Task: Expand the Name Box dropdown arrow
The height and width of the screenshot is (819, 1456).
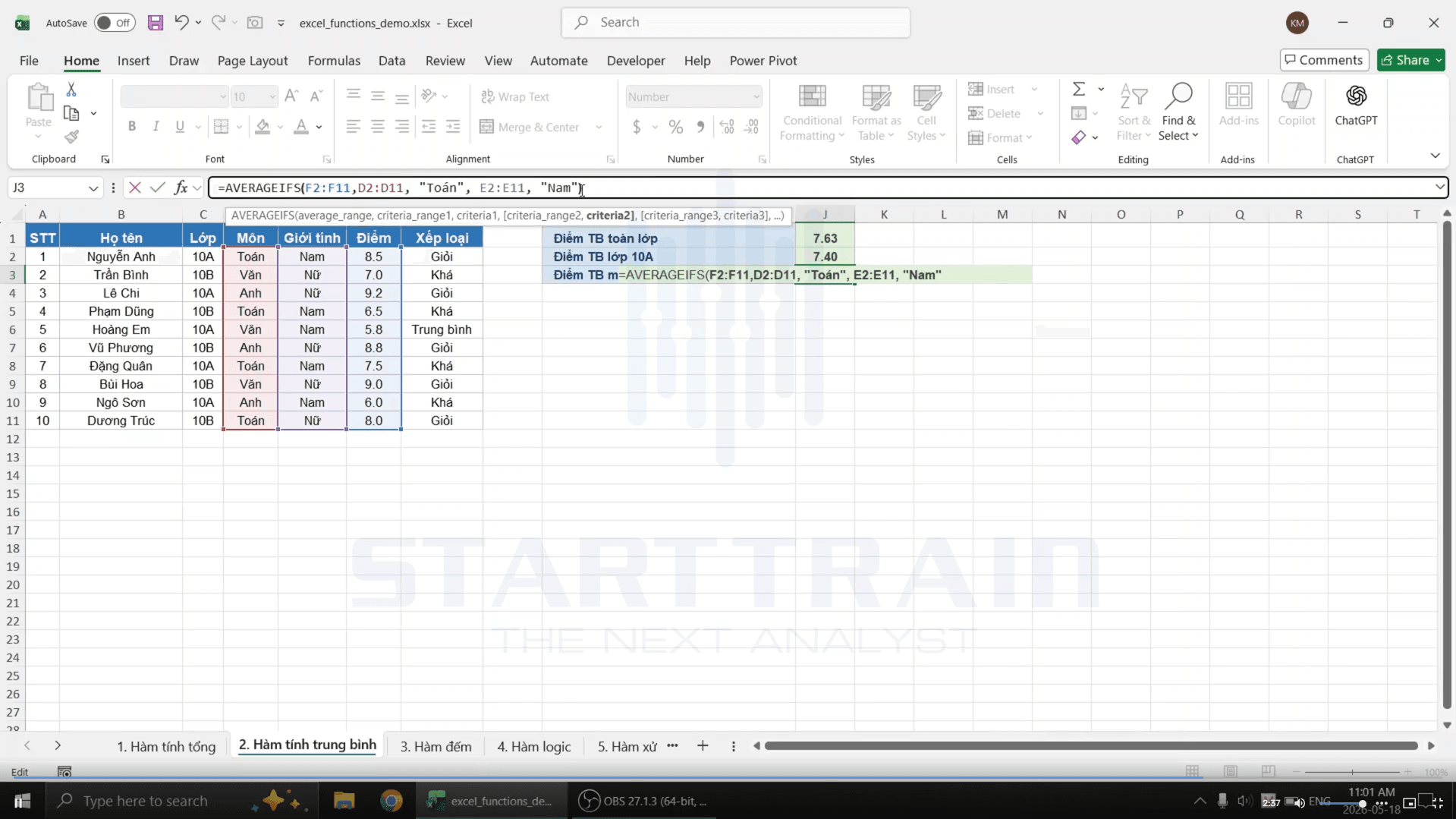Action: 93,188
